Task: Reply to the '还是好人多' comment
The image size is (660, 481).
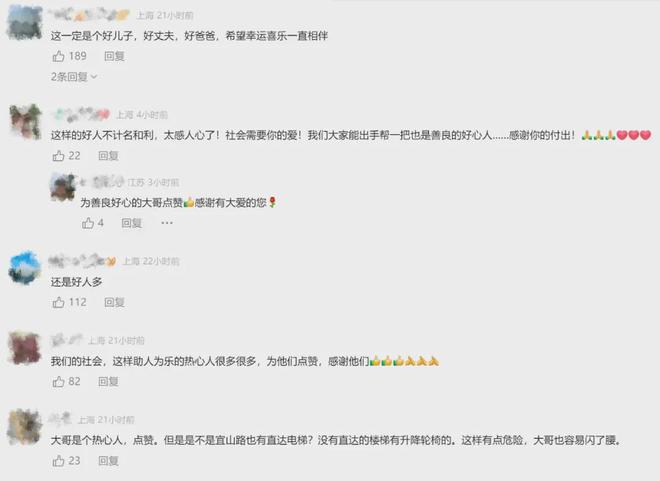Action: click(x=114, y=302)
